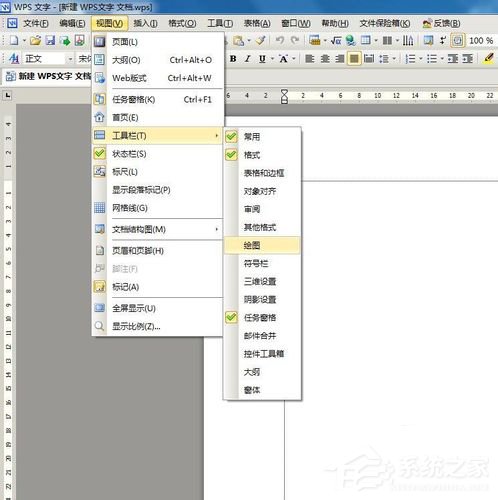The width and height of the screenshot is (498, 500).
Task: Open the 编辑(E) menu
Action: tap(72, 23)
